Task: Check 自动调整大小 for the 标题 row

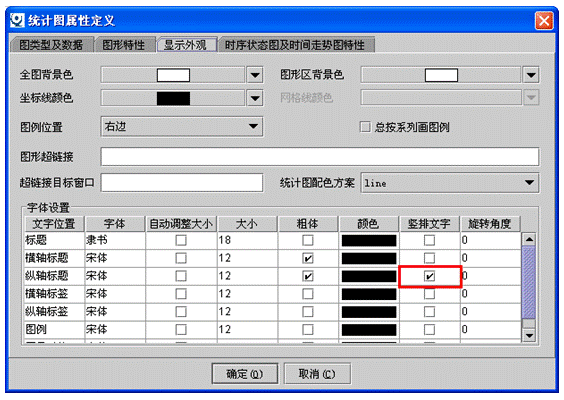Action: point(181,240)
